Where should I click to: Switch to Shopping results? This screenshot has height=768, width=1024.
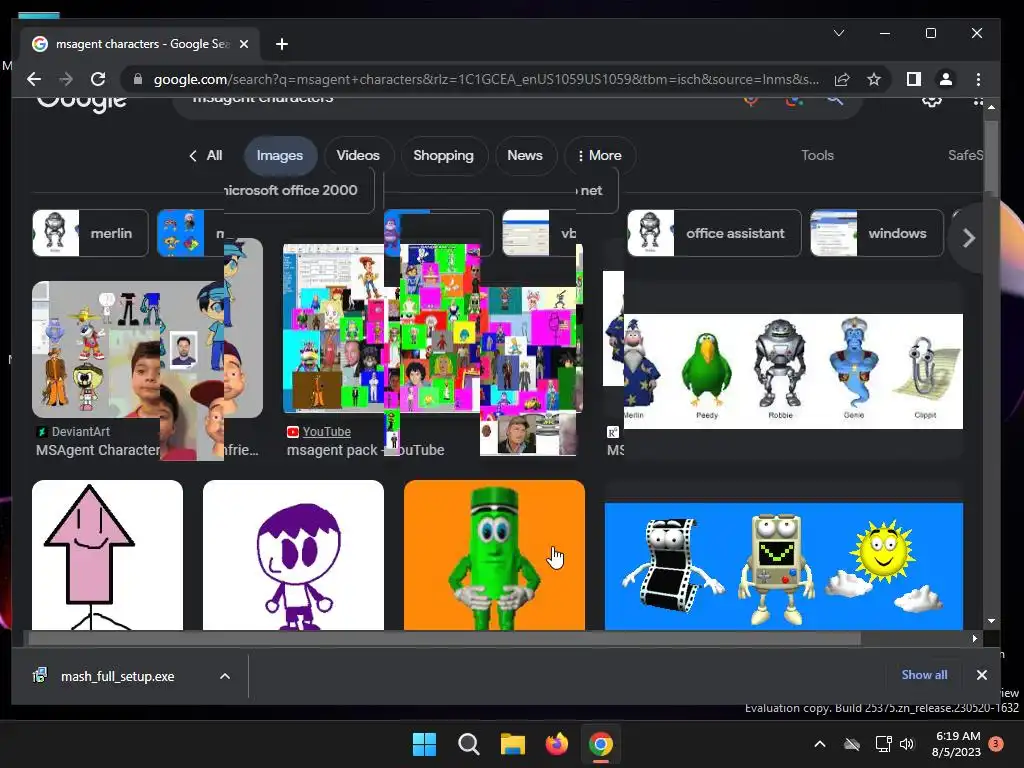(x=443, y=155)
